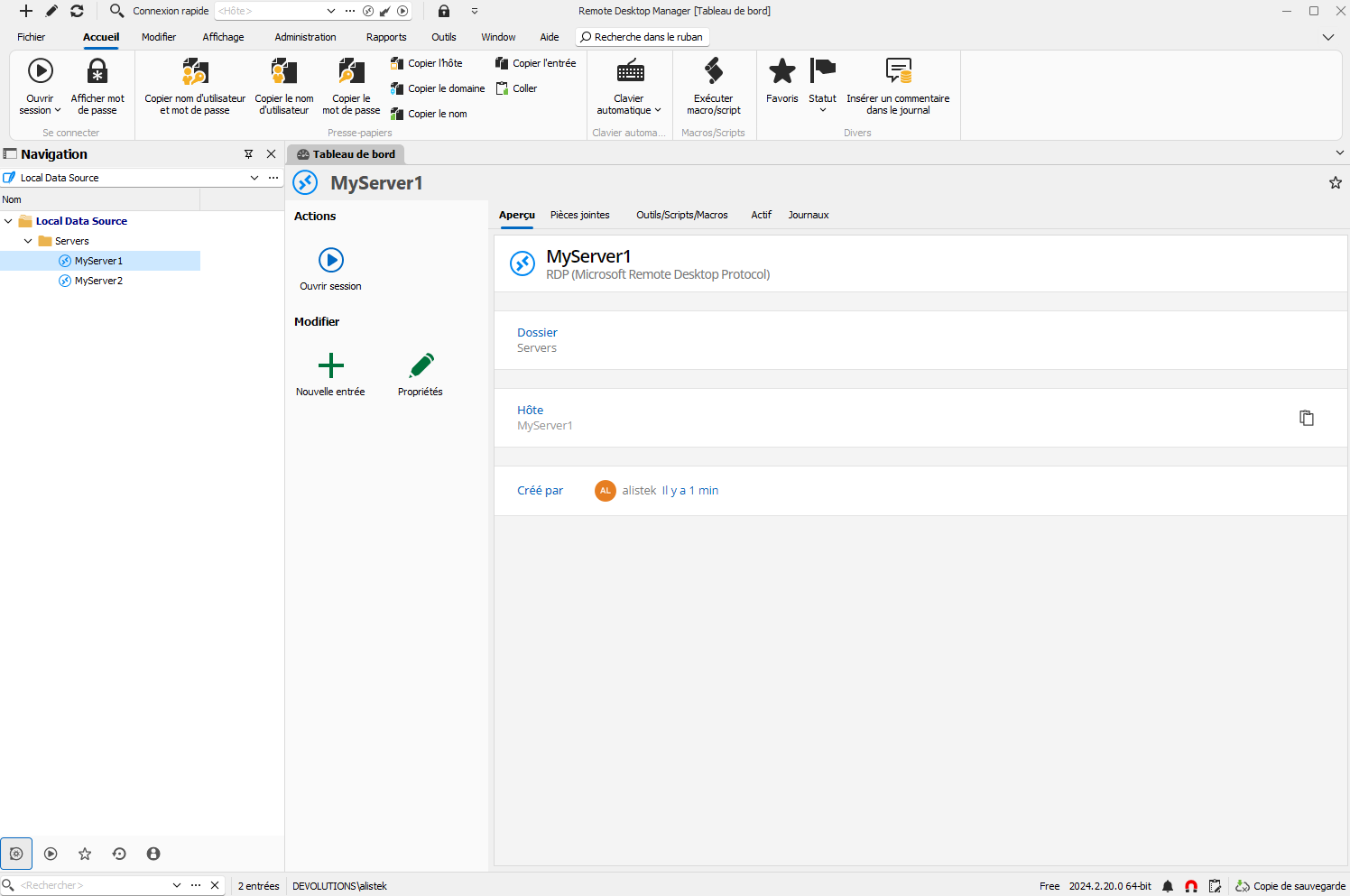
Task: Click the play connect icon in quick connect box
Action: 403,11
